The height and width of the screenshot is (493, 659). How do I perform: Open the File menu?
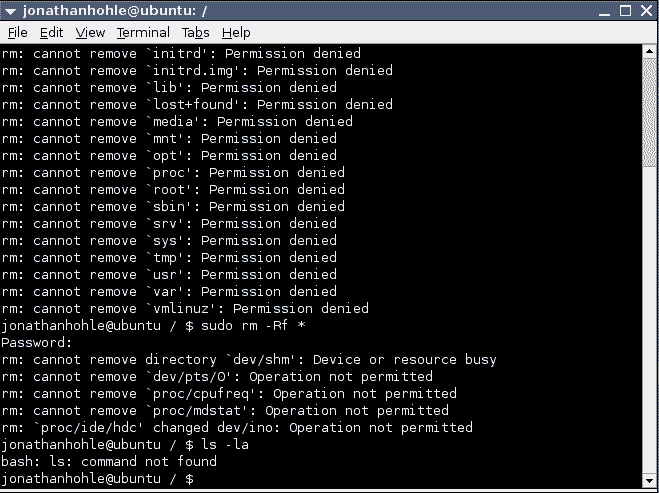click(x=18, y=32)
